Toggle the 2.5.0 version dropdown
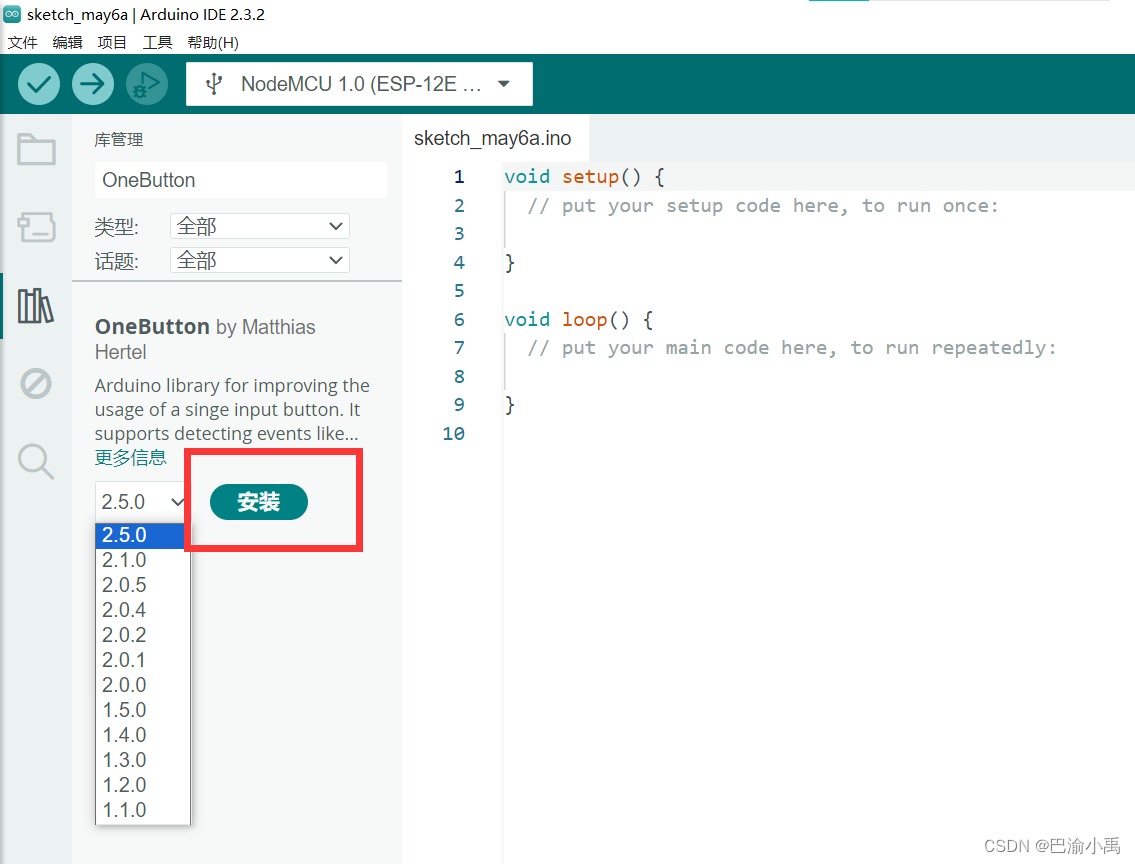Screen dimensions: 1135x864 pos(141,501)
